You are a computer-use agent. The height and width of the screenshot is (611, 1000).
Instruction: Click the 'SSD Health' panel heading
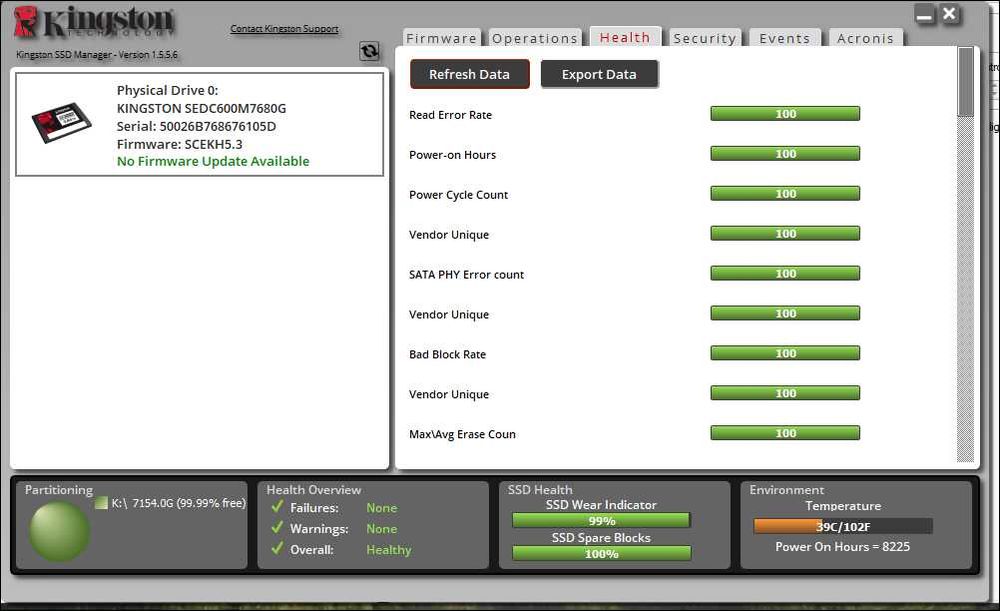tap(540, 490)
